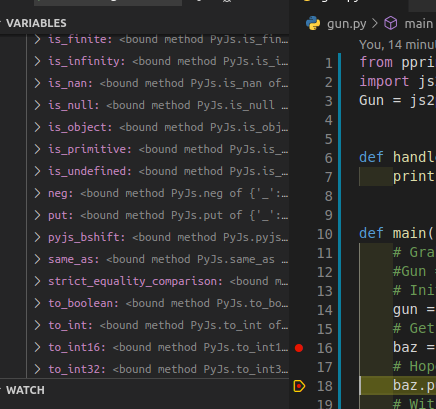
Task: Click line number 1 in gutter
Action: 329,63
